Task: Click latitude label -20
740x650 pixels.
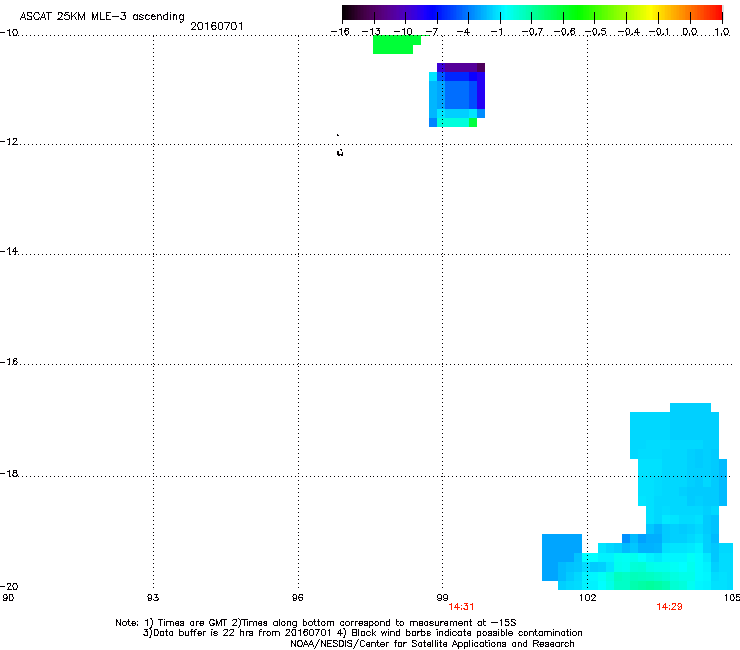Action: (9, 586)
